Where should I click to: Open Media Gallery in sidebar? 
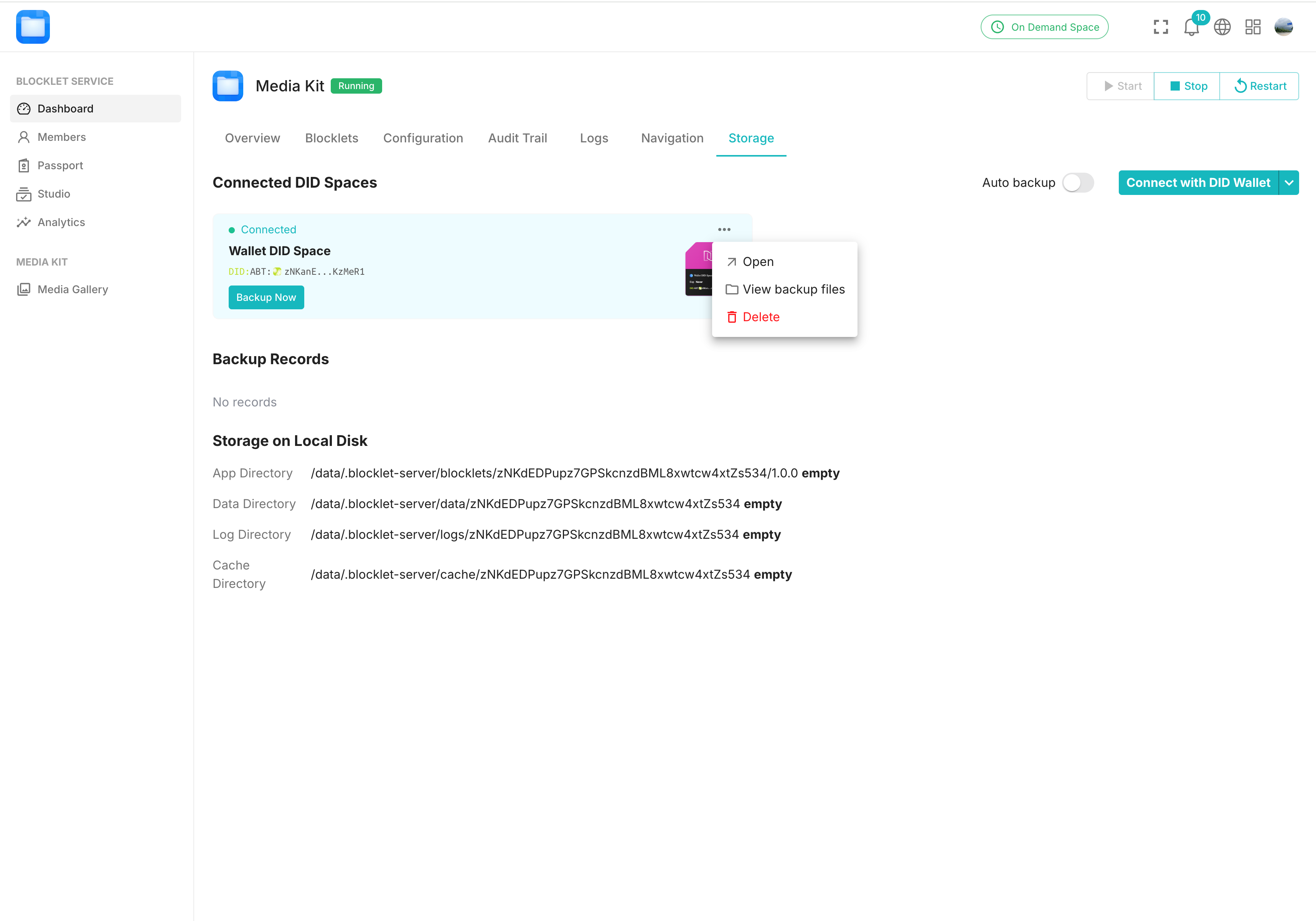tap(72, 289)
